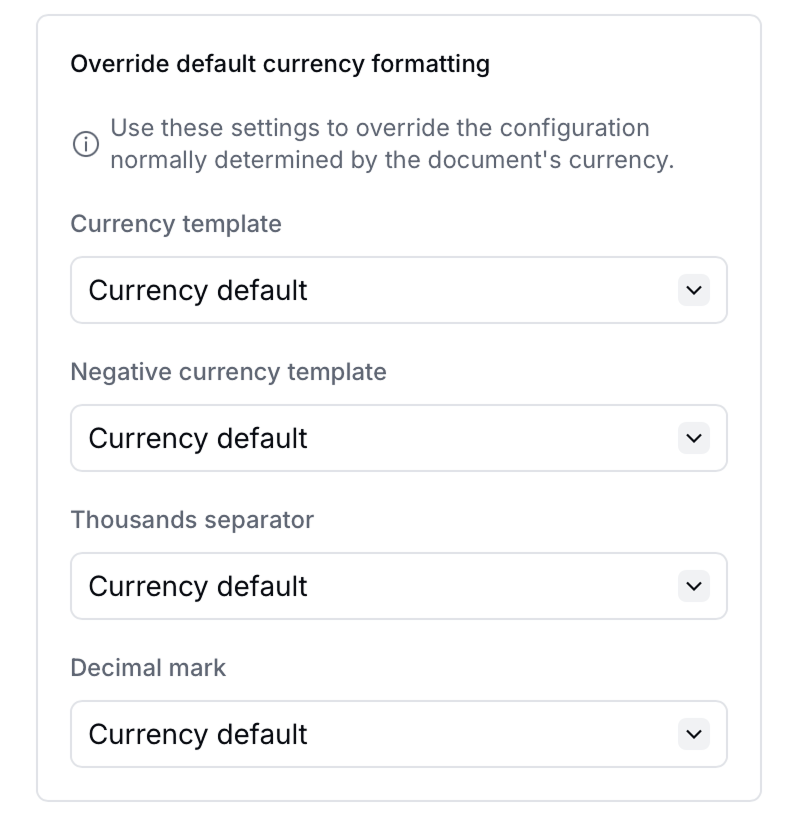Image resolution: width=798 pixels, height=826 pixels.
Task: Click the info circle icon
Action: coord(86,145)
